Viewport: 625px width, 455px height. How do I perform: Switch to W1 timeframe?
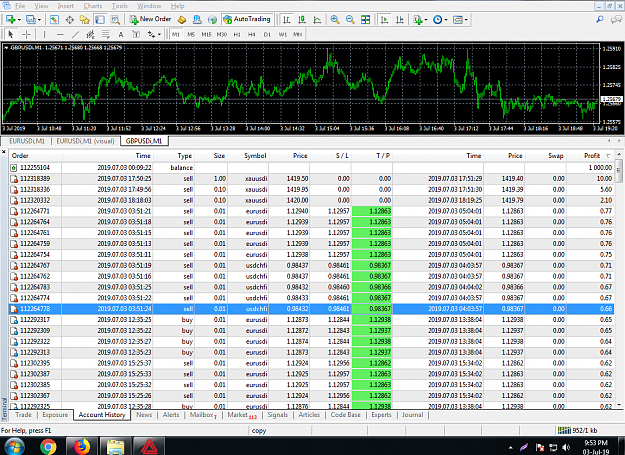point(283,35)
